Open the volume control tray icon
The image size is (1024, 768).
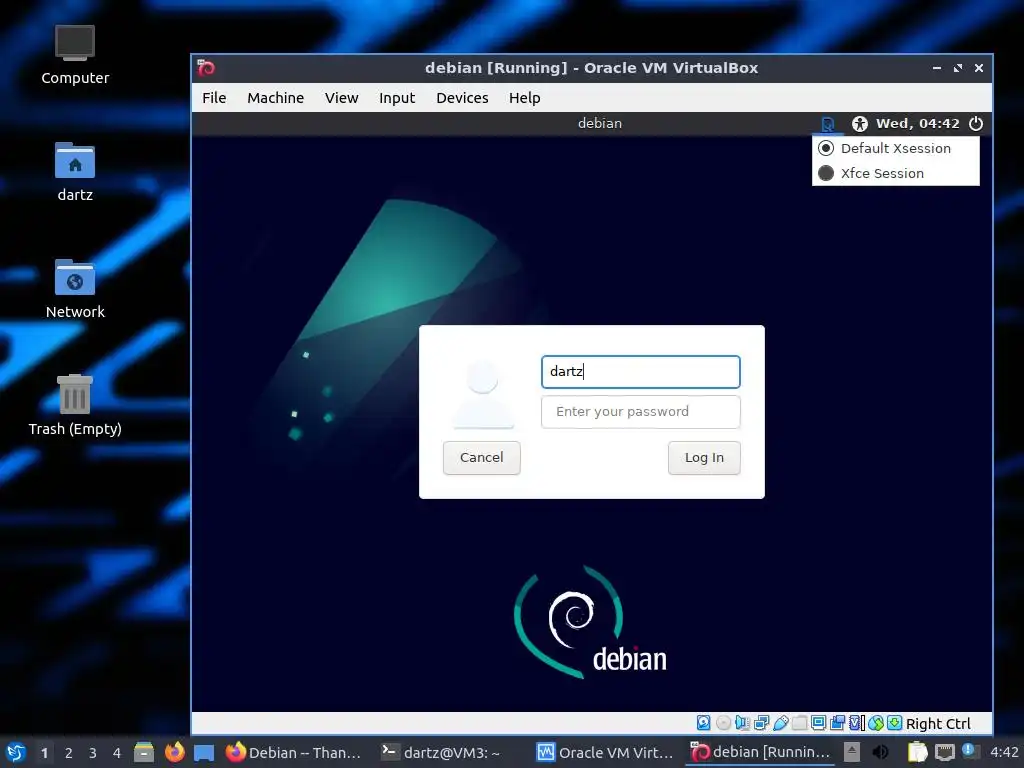click(x=880, y=752)
